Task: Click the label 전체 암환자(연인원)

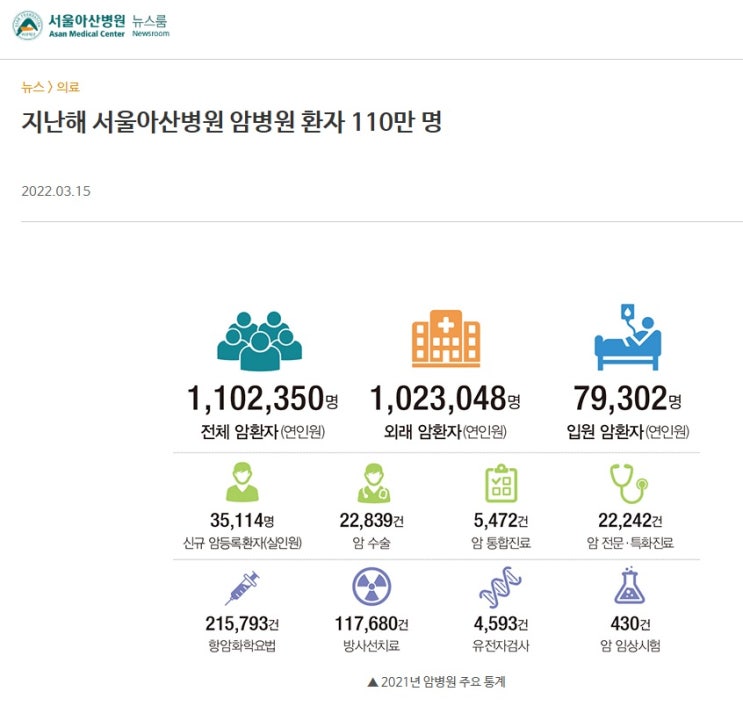Action: click(263, 432)
